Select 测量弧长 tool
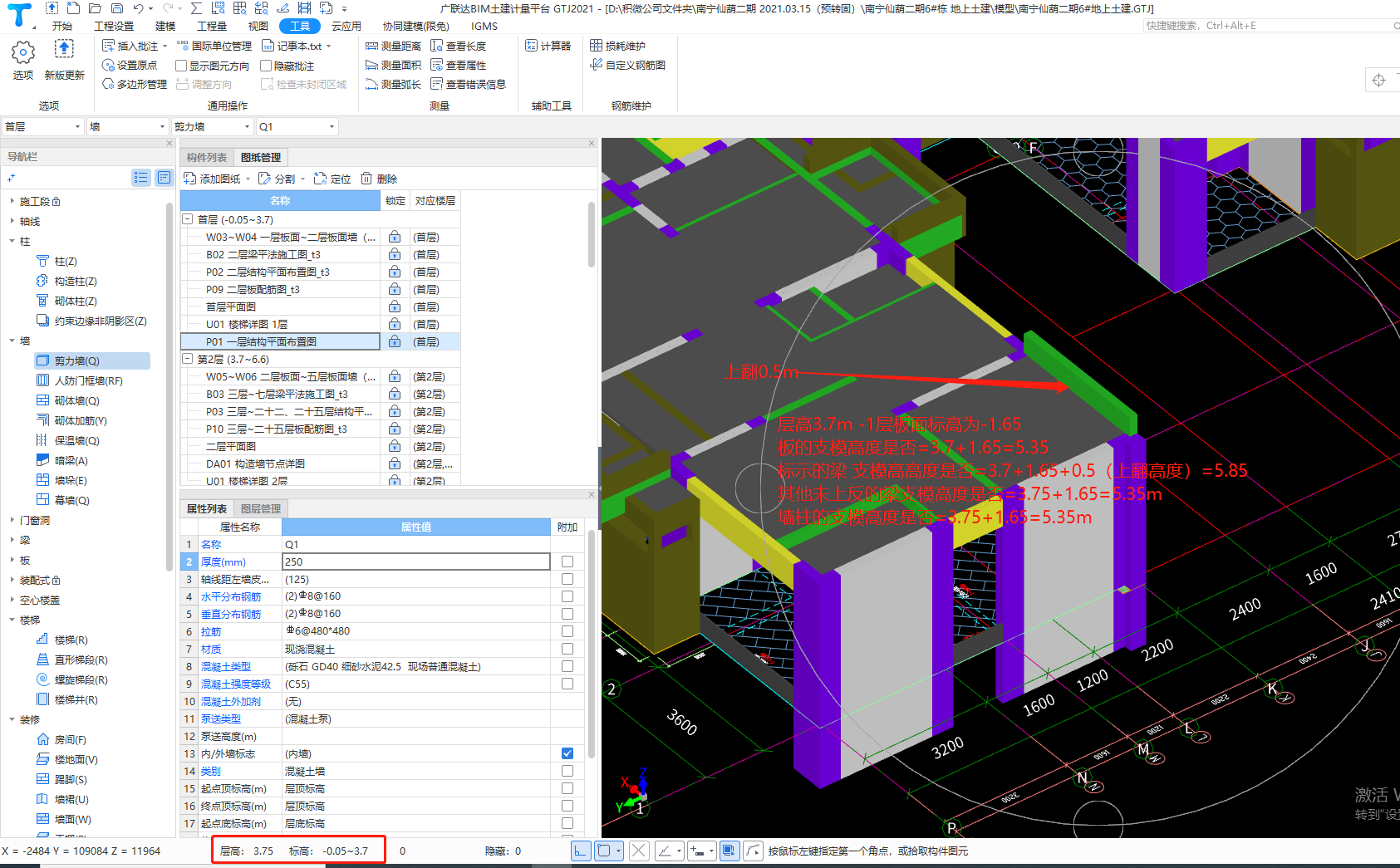 tap(394, 84)
